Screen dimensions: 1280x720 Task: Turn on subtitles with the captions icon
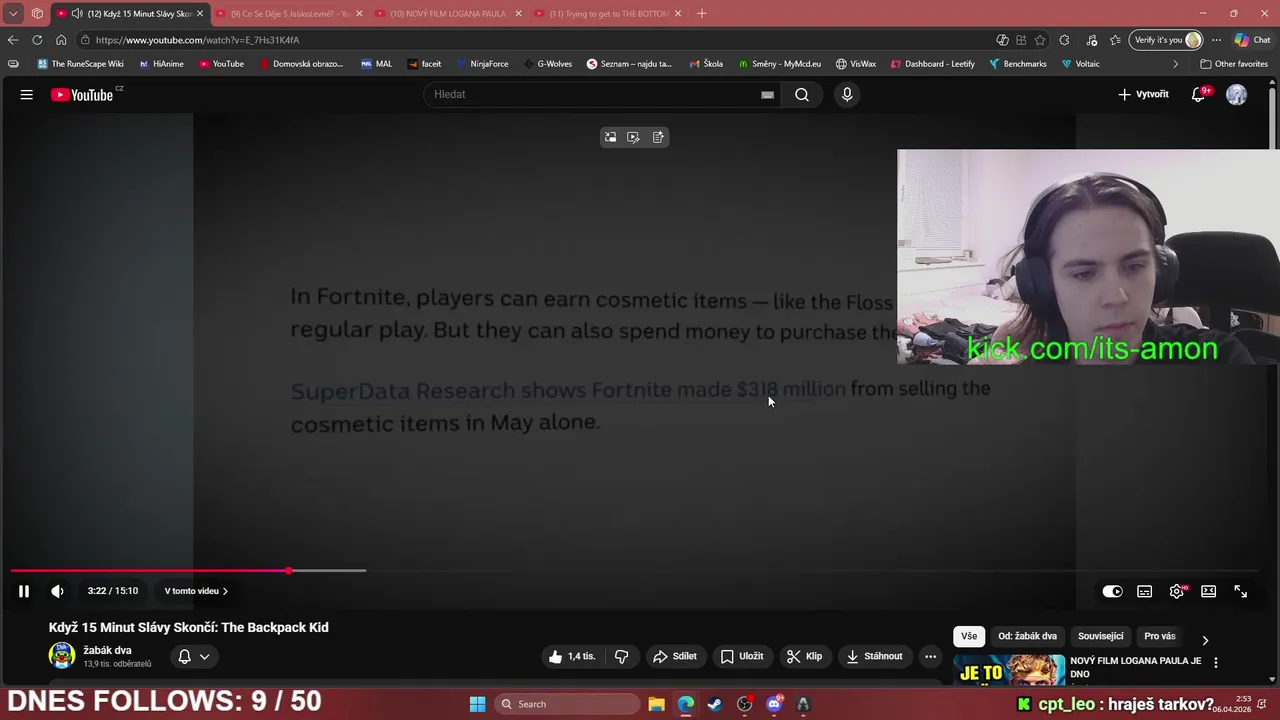pos(1144,591)
